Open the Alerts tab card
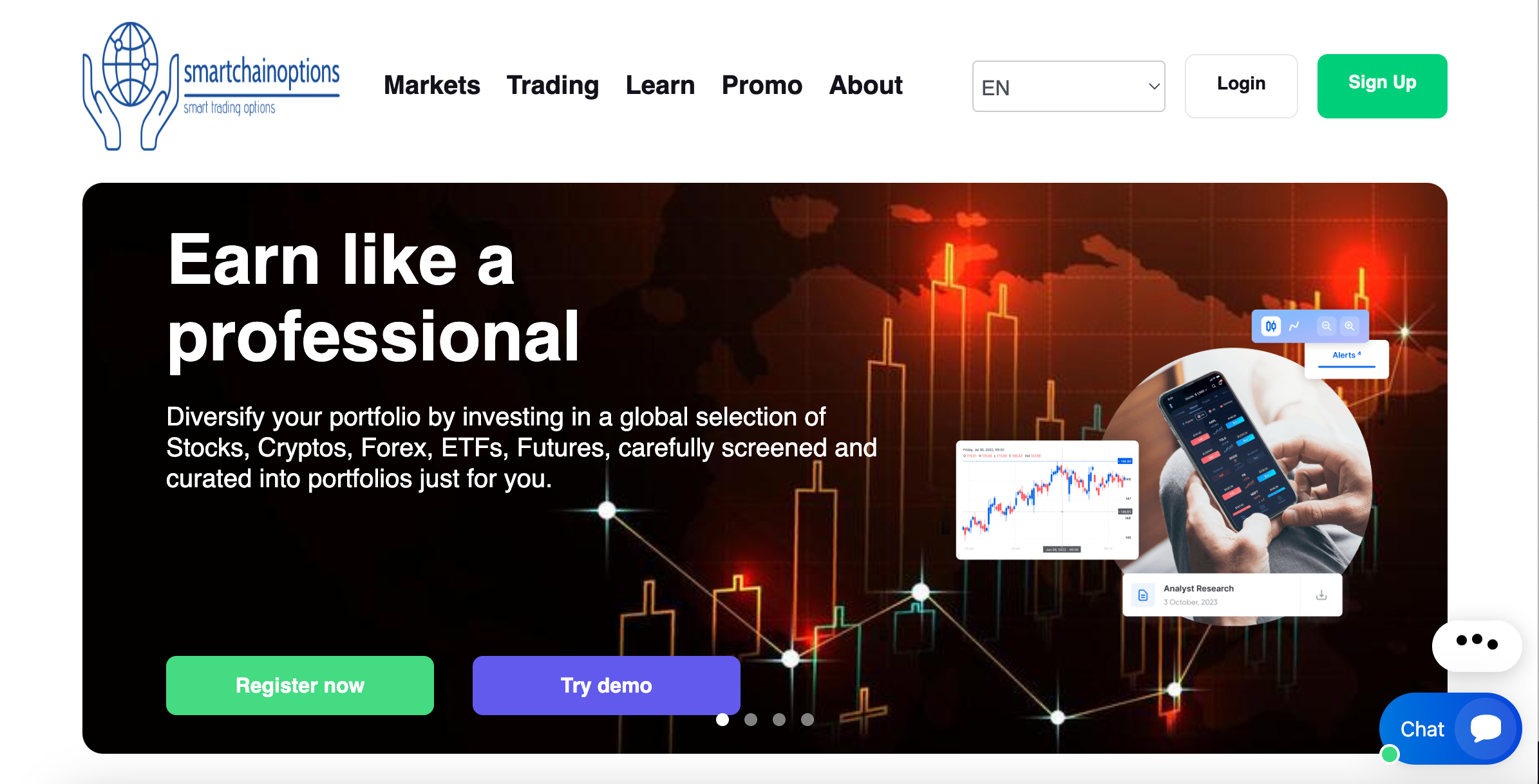Screen dimensions: 1539x784 pyautogui.click(x=1346, y=357)
